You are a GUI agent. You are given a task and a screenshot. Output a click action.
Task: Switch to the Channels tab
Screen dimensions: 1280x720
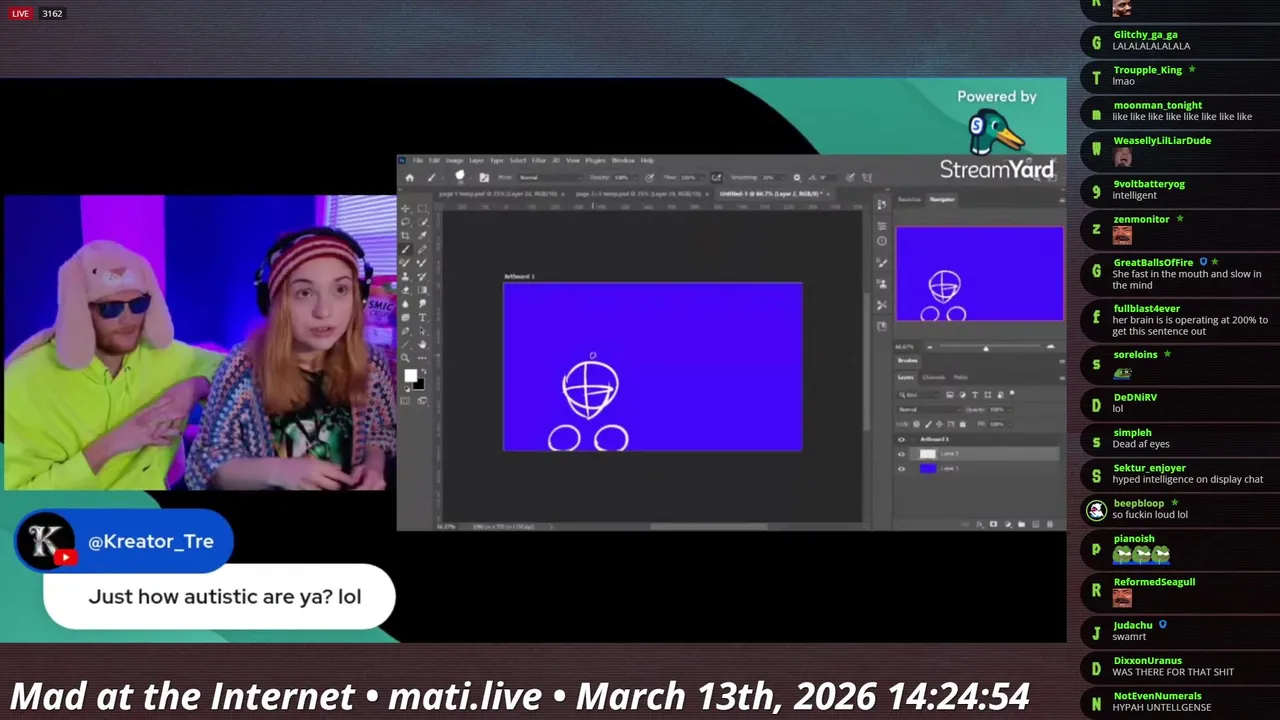pos(934,377)
